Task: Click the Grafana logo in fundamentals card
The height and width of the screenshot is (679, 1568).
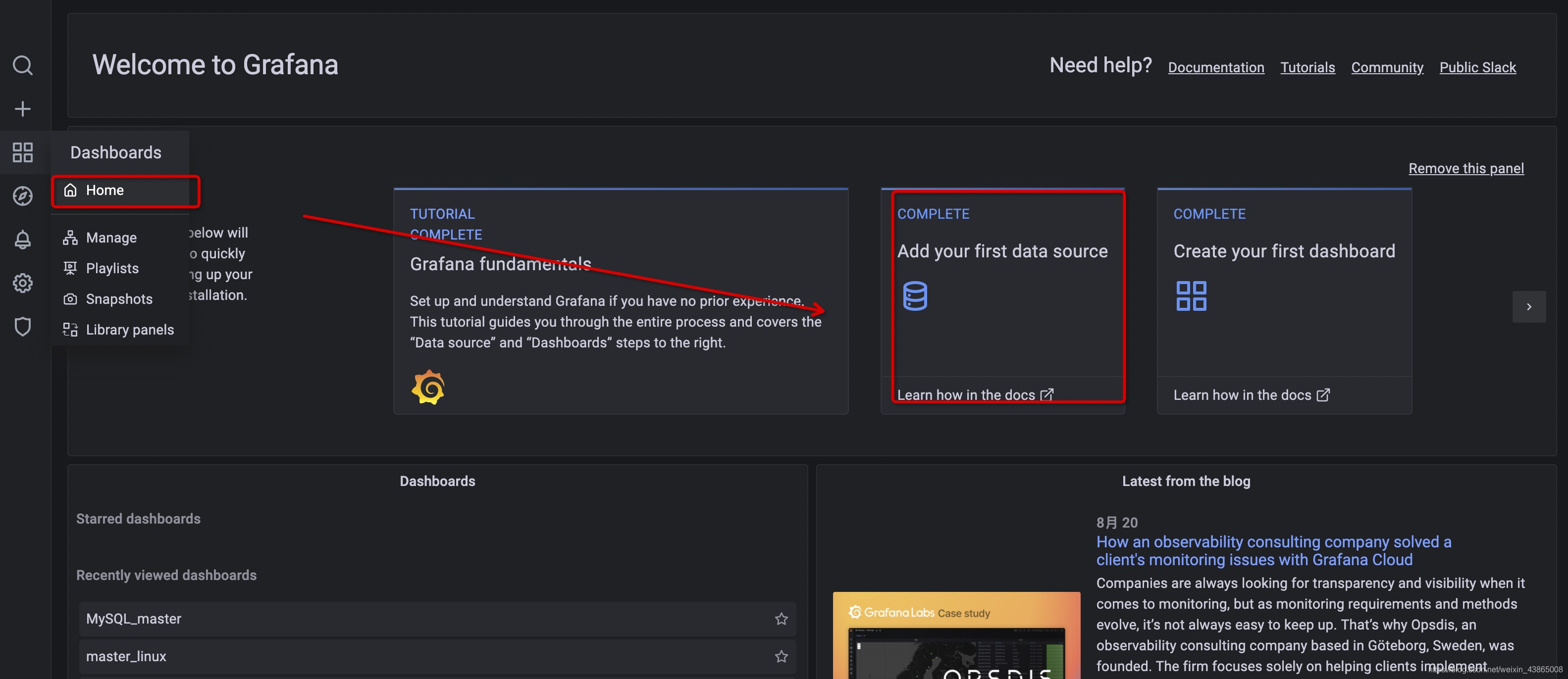Action: 428,387
